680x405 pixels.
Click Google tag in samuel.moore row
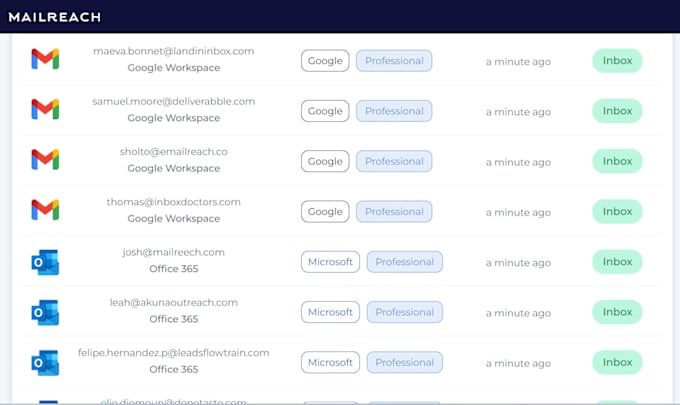click(325, 111)
